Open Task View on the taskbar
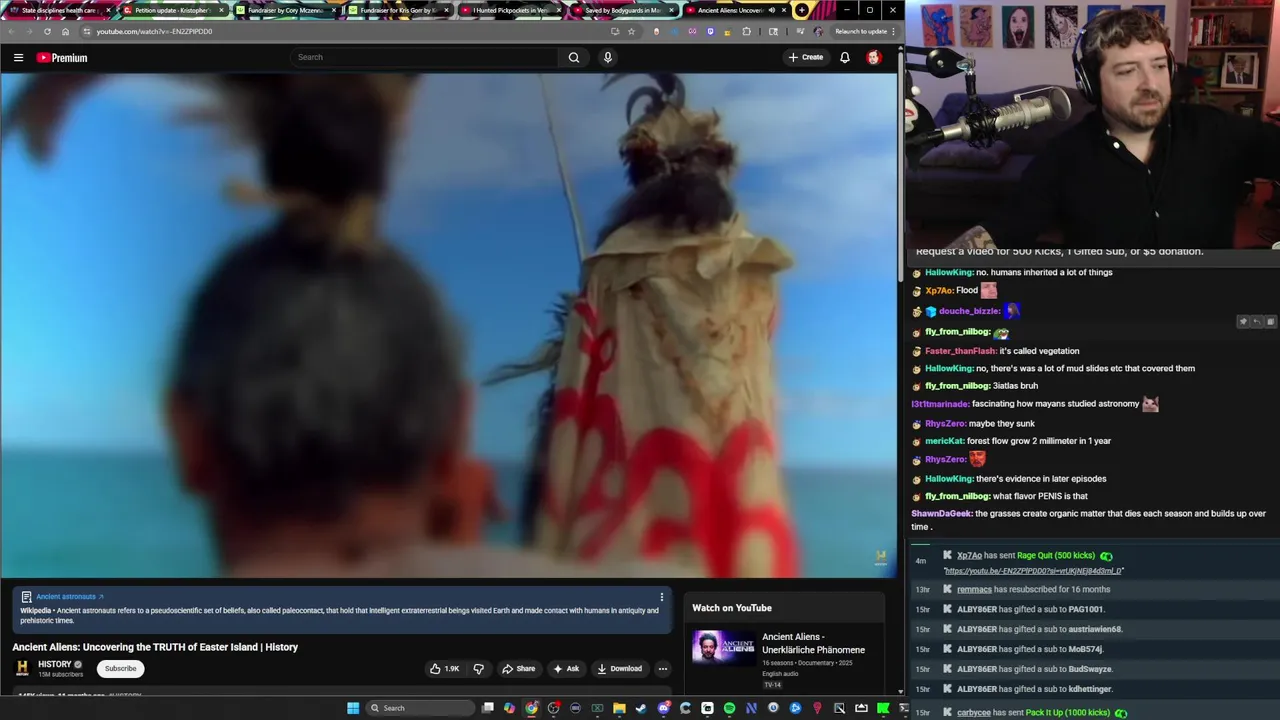Viewport: 1280px width, 720px height. pos(488,708)
